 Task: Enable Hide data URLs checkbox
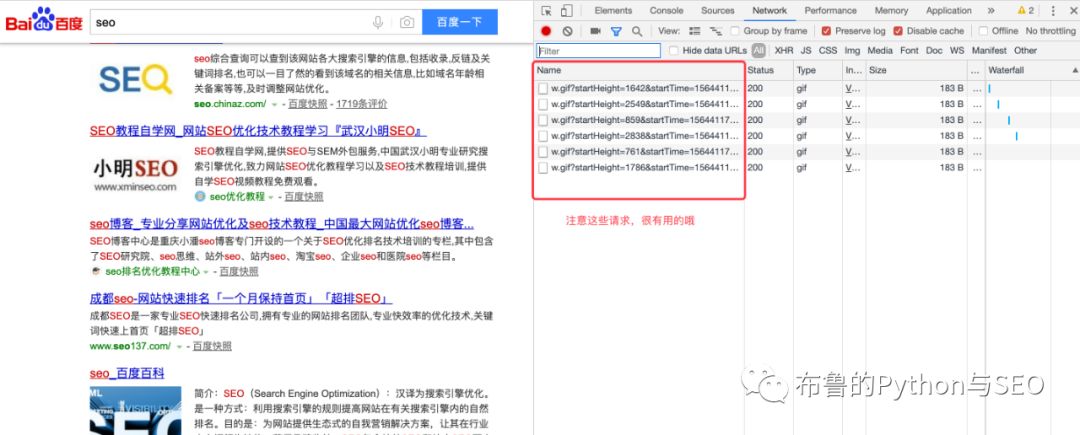(674, 50)
